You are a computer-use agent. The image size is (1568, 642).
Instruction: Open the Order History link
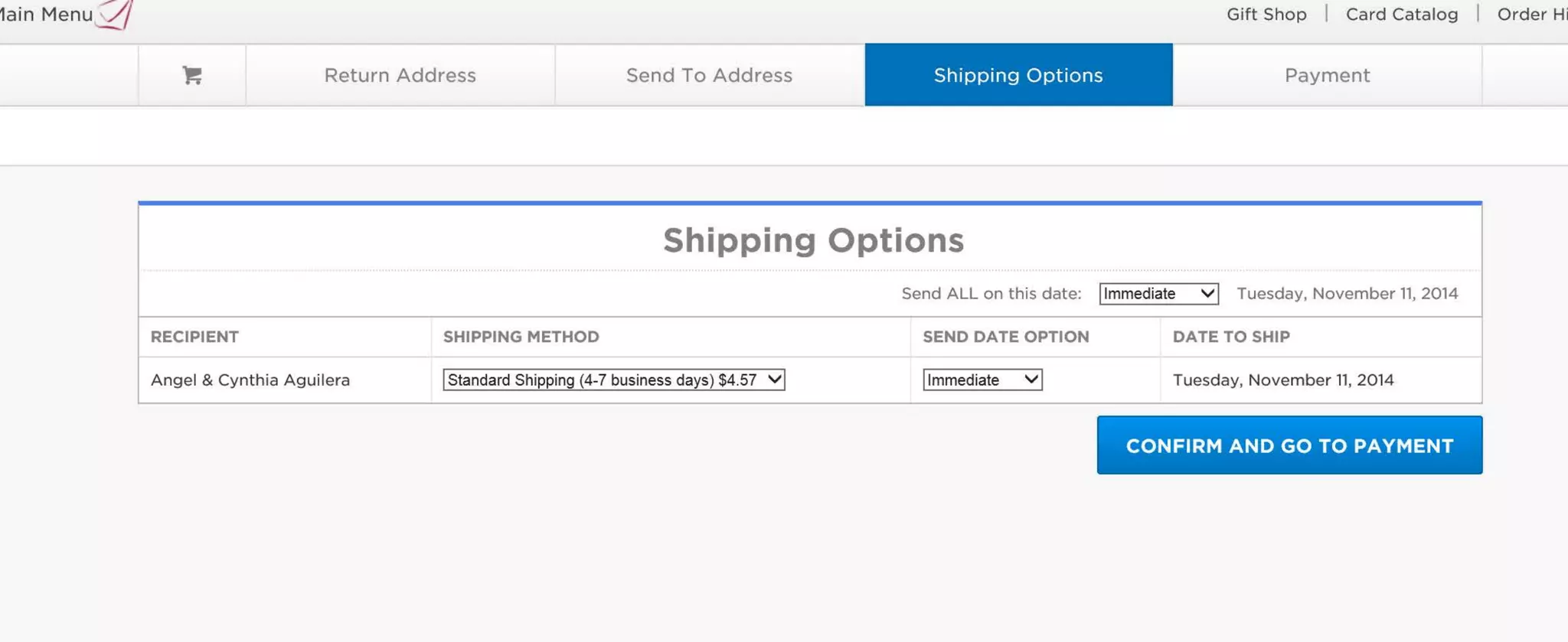(1532, 15)
